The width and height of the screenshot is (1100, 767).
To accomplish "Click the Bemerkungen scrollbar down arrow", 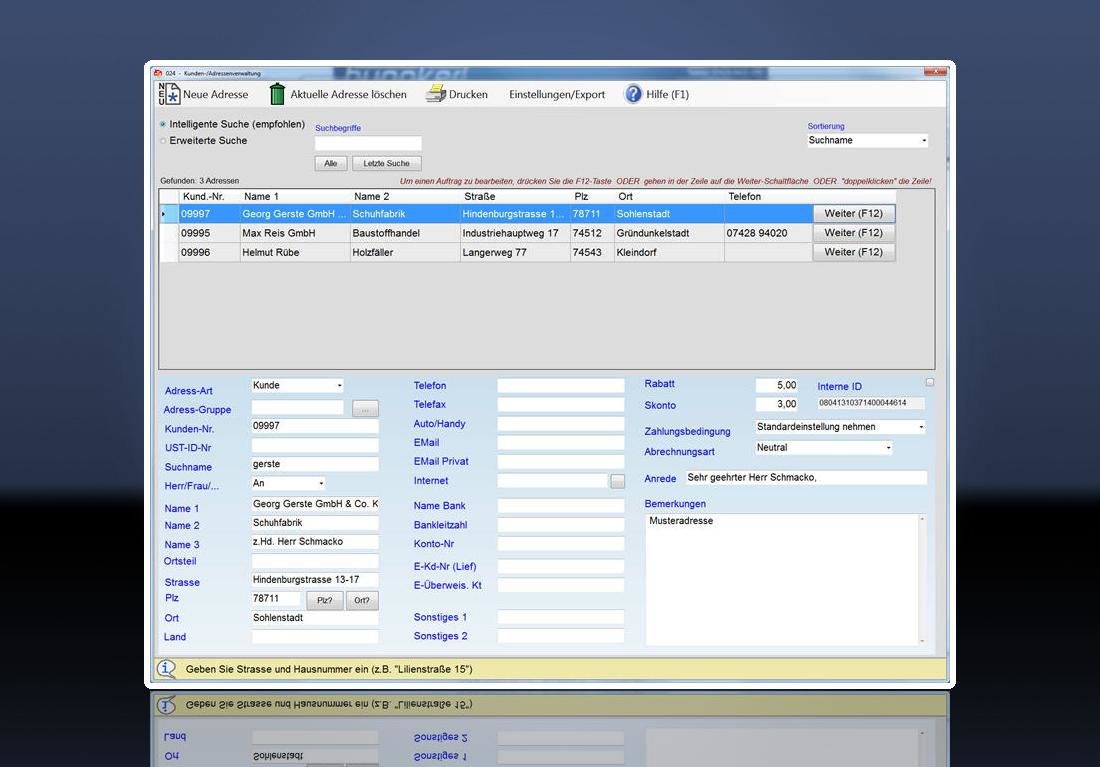I will [922, 641].
